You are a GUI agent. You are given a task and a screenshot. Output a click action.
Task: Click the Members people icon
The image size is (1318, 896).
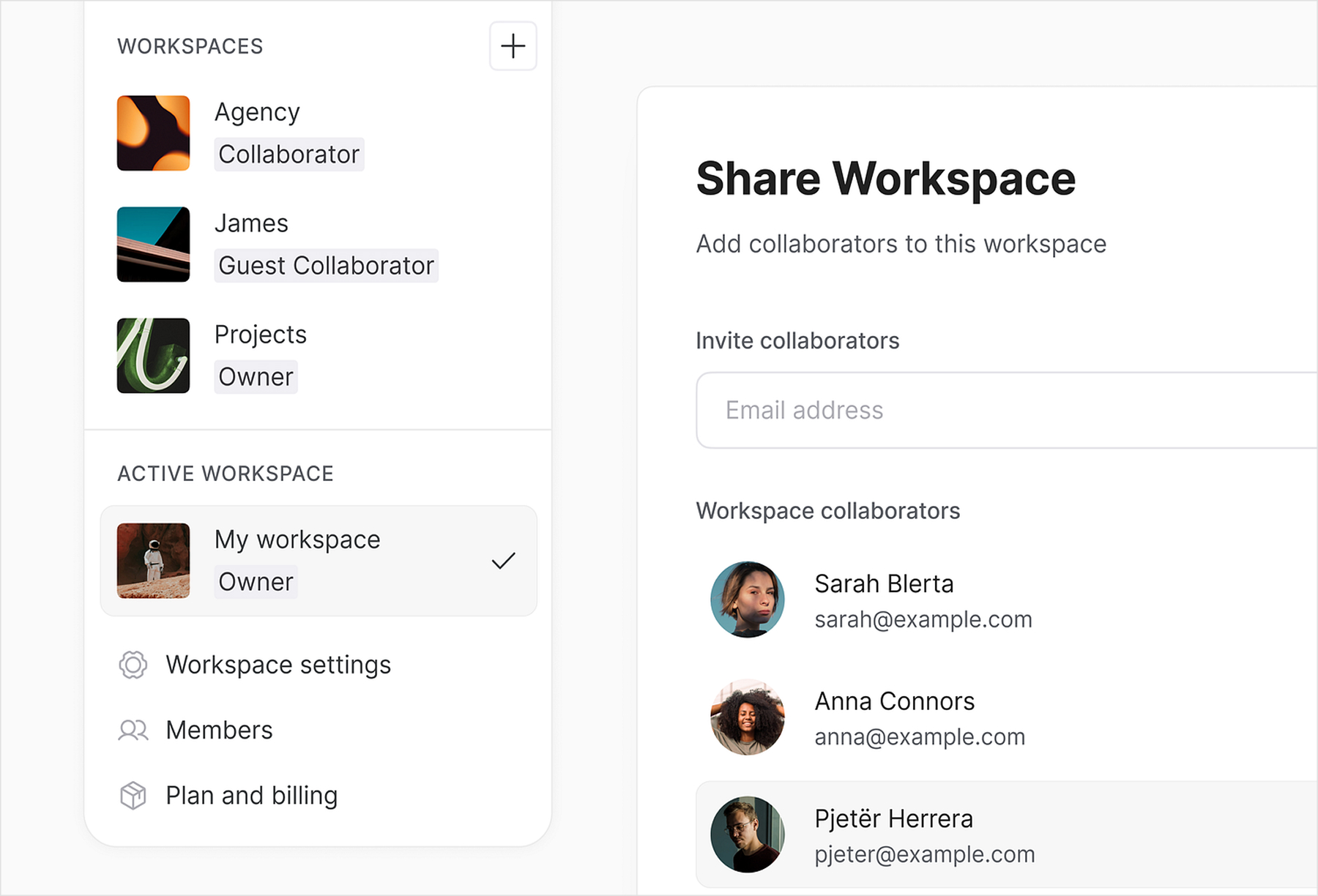tap(133, 730)
